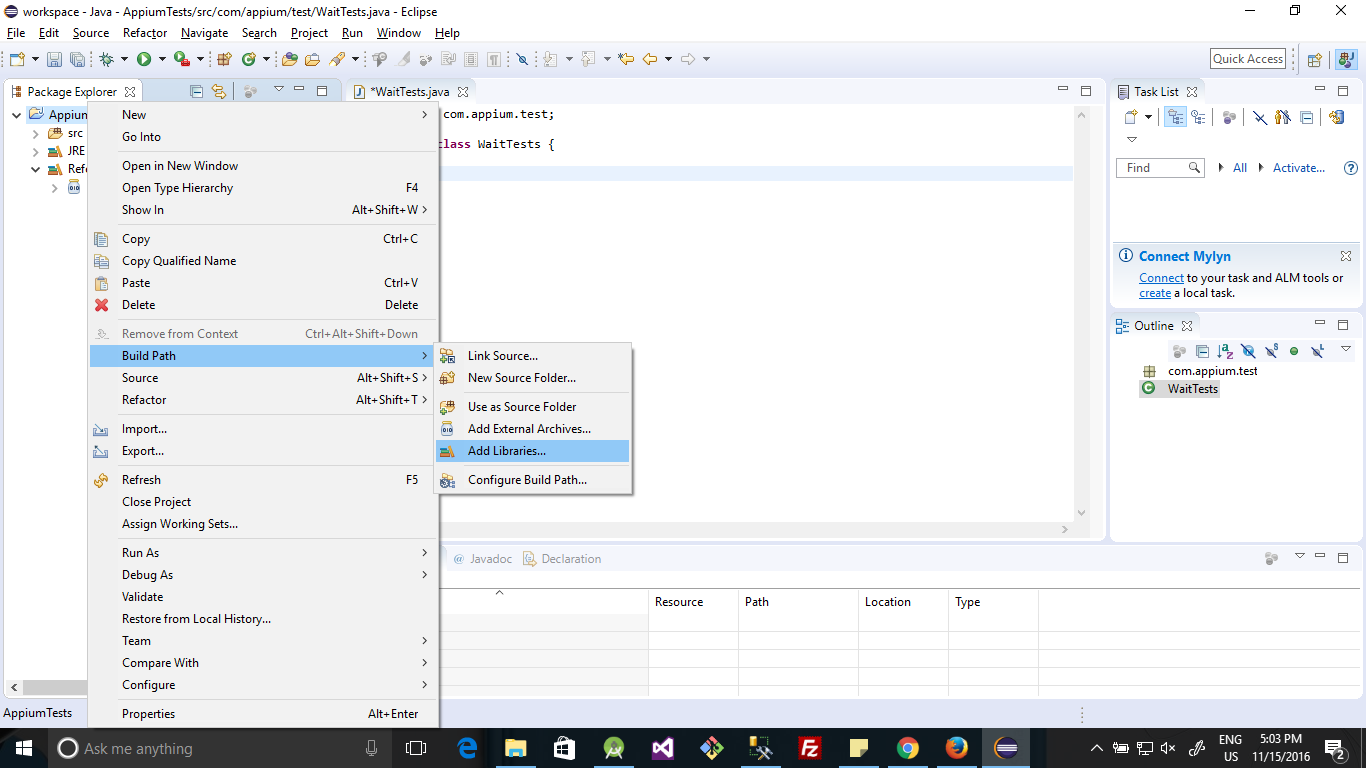1366x768 pixels.
Task: Click the New wizard toolbar icon
Action: click(x=17, y=59)
